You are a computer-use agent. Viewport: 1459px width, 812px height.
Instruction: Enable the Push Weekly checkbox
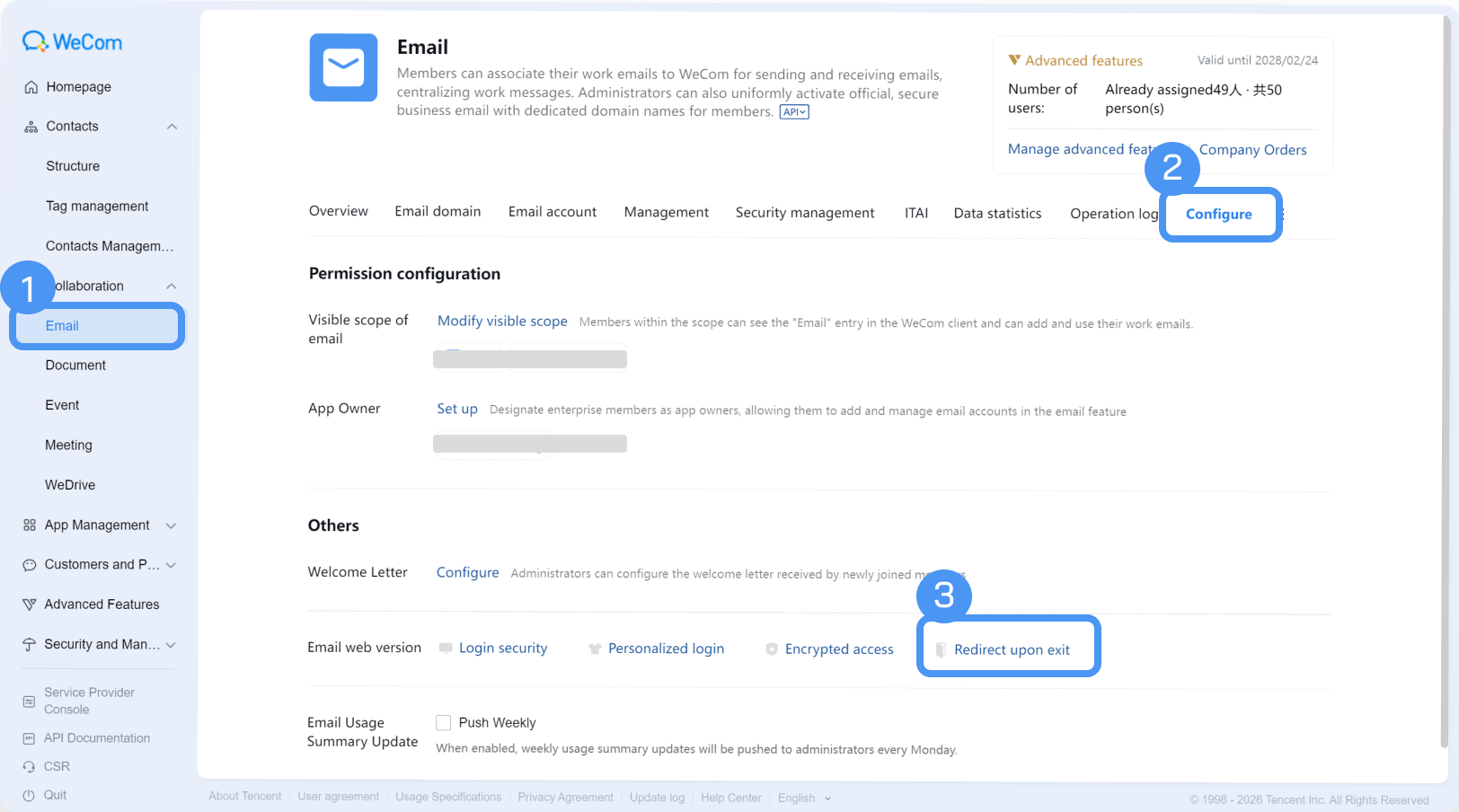(443, 723)
